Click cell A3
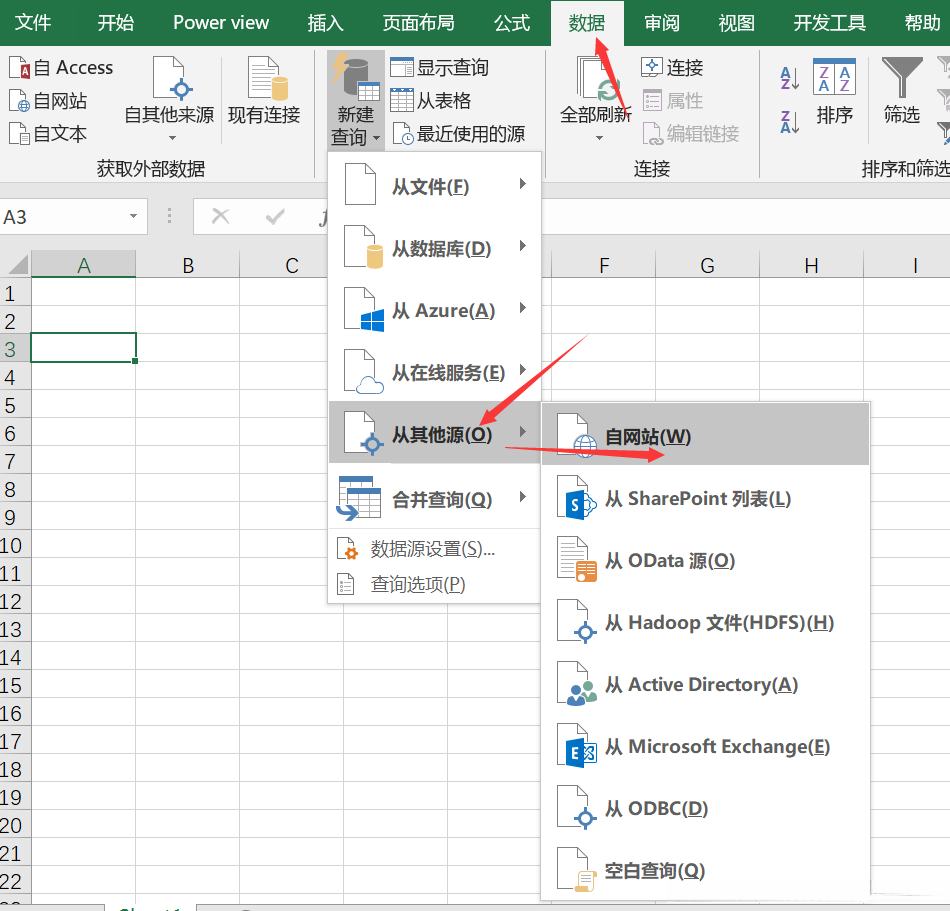The height and width of the screenshot is (911, 950). point(84,348)
